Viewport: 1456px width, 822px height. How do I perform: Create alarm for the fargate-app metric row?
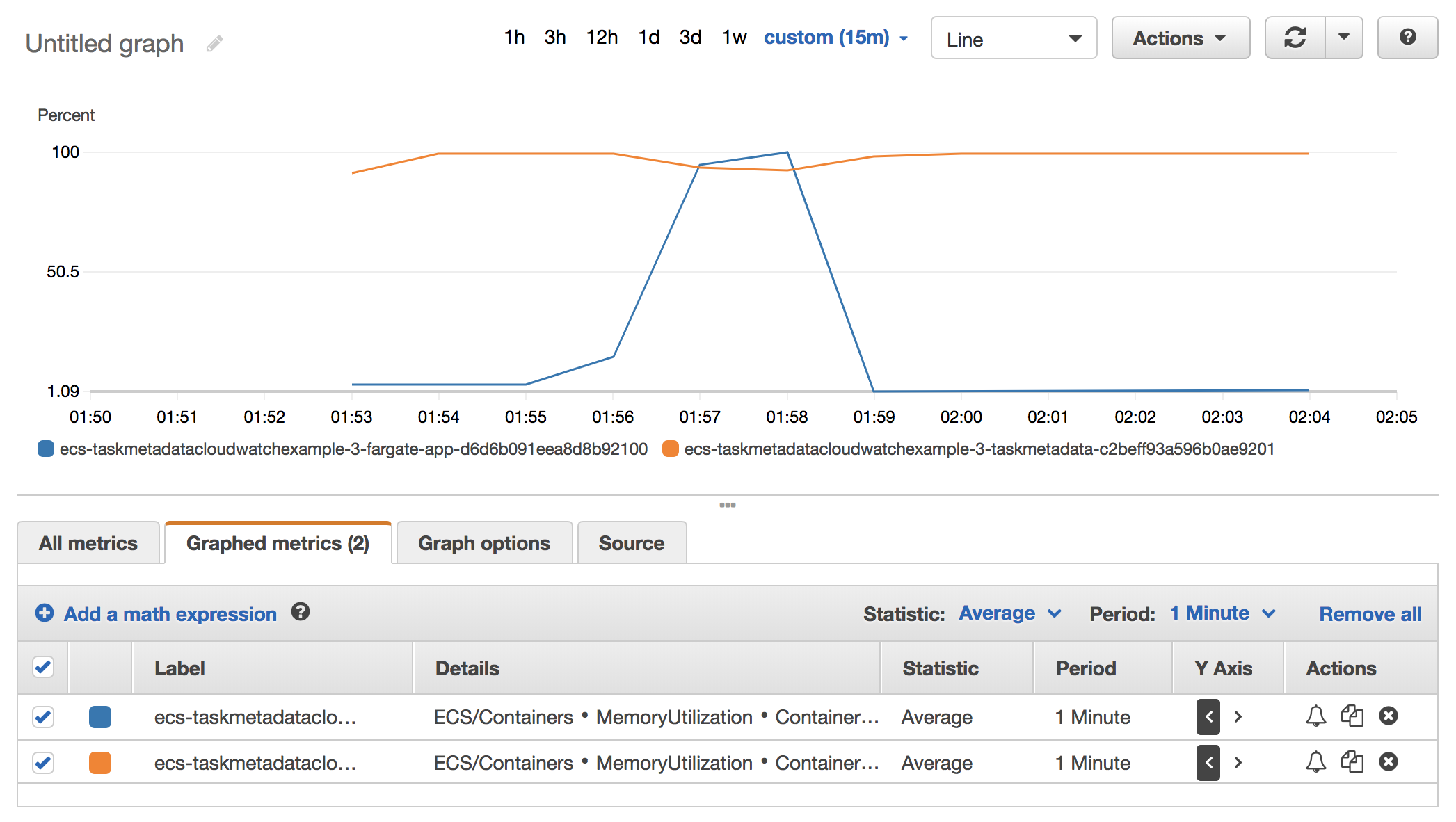tap(1315, 716)
